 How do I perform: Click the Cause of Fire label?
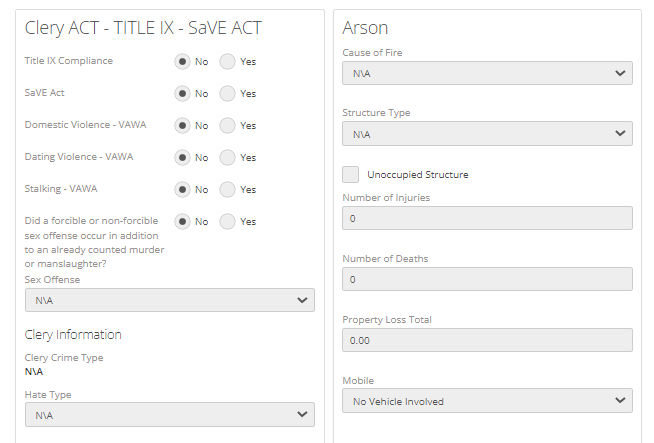coord(372,53)
